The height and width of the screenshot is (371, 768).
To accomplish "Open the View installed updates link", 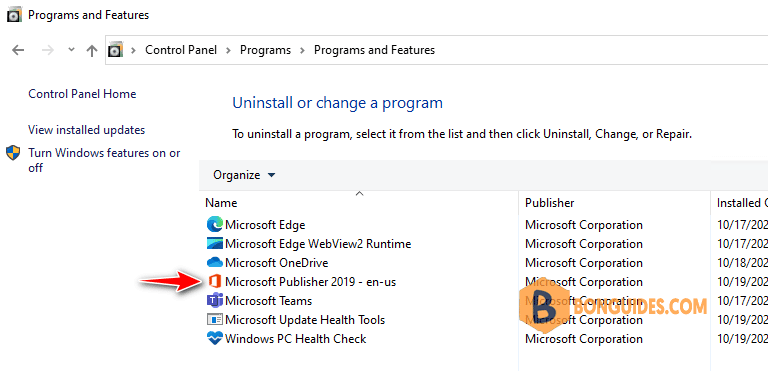I will pos(87,130).
